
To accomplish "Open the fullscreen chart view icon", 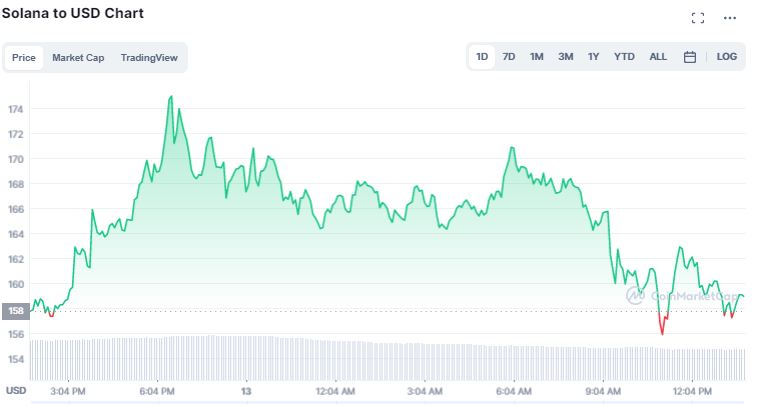I will point(698,18).
